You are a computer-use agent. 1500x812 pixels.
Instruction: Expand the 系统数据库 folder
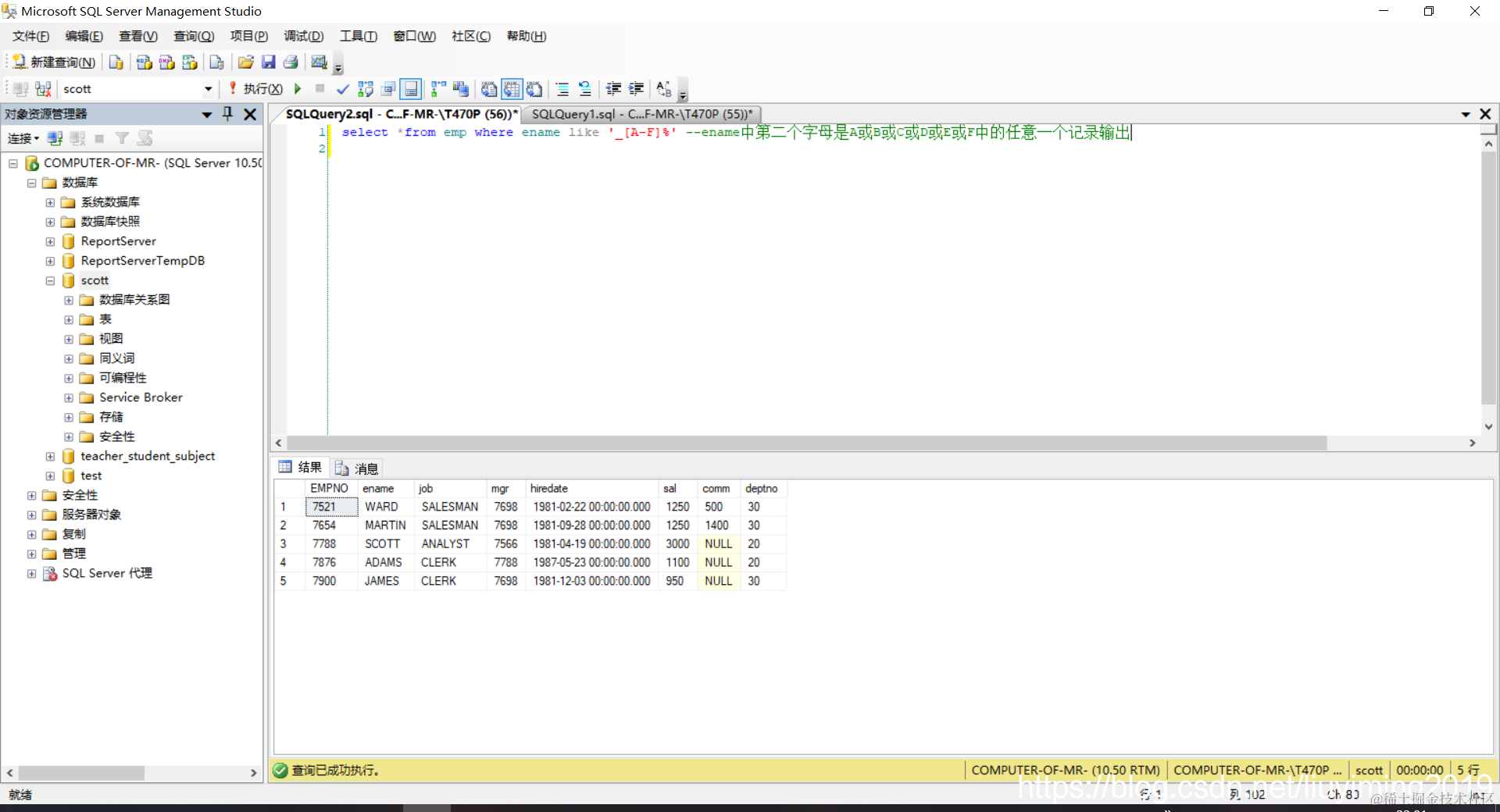pos(50,202)
